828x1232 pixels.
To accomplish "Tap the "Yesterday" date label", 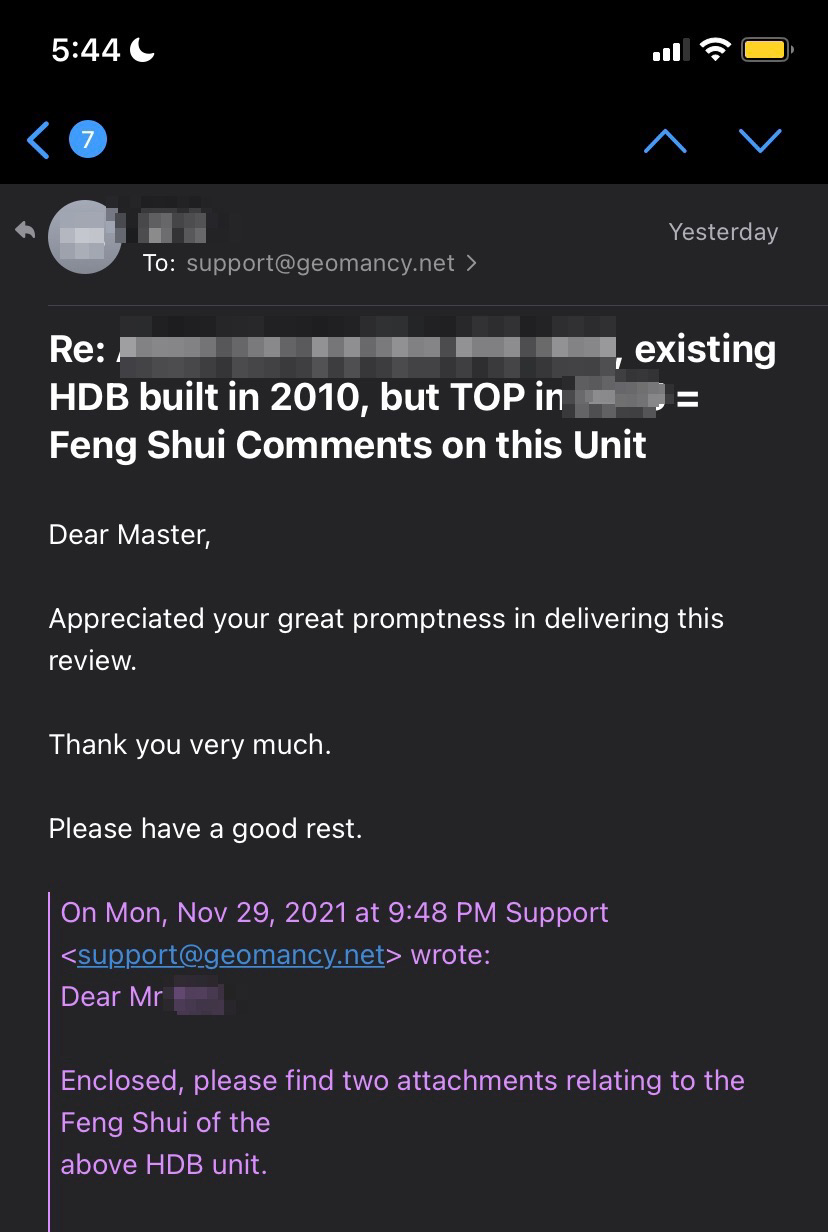I will (x=722, y=232).
